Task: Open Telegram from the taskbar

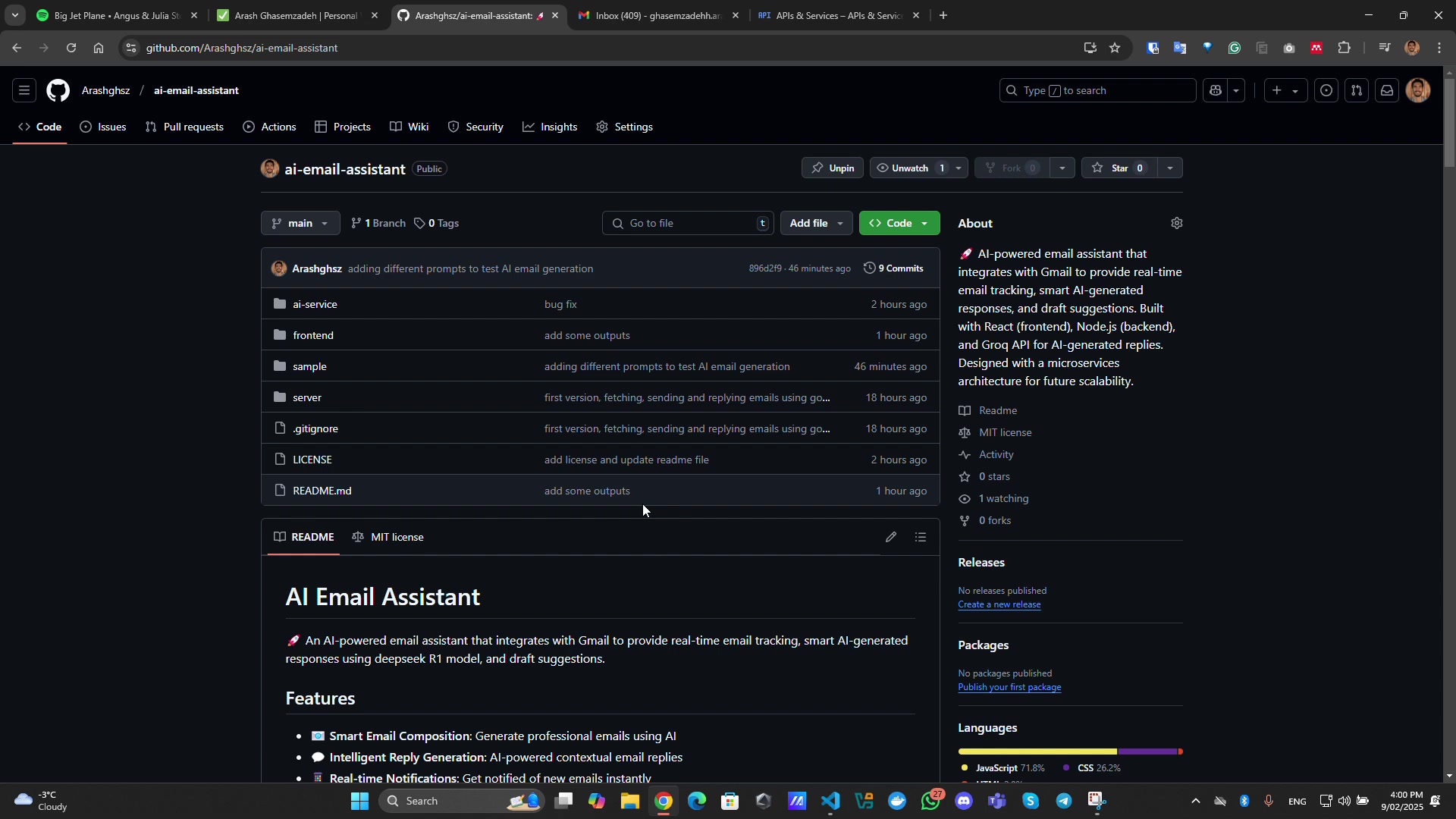Action: coord(1064,801)
